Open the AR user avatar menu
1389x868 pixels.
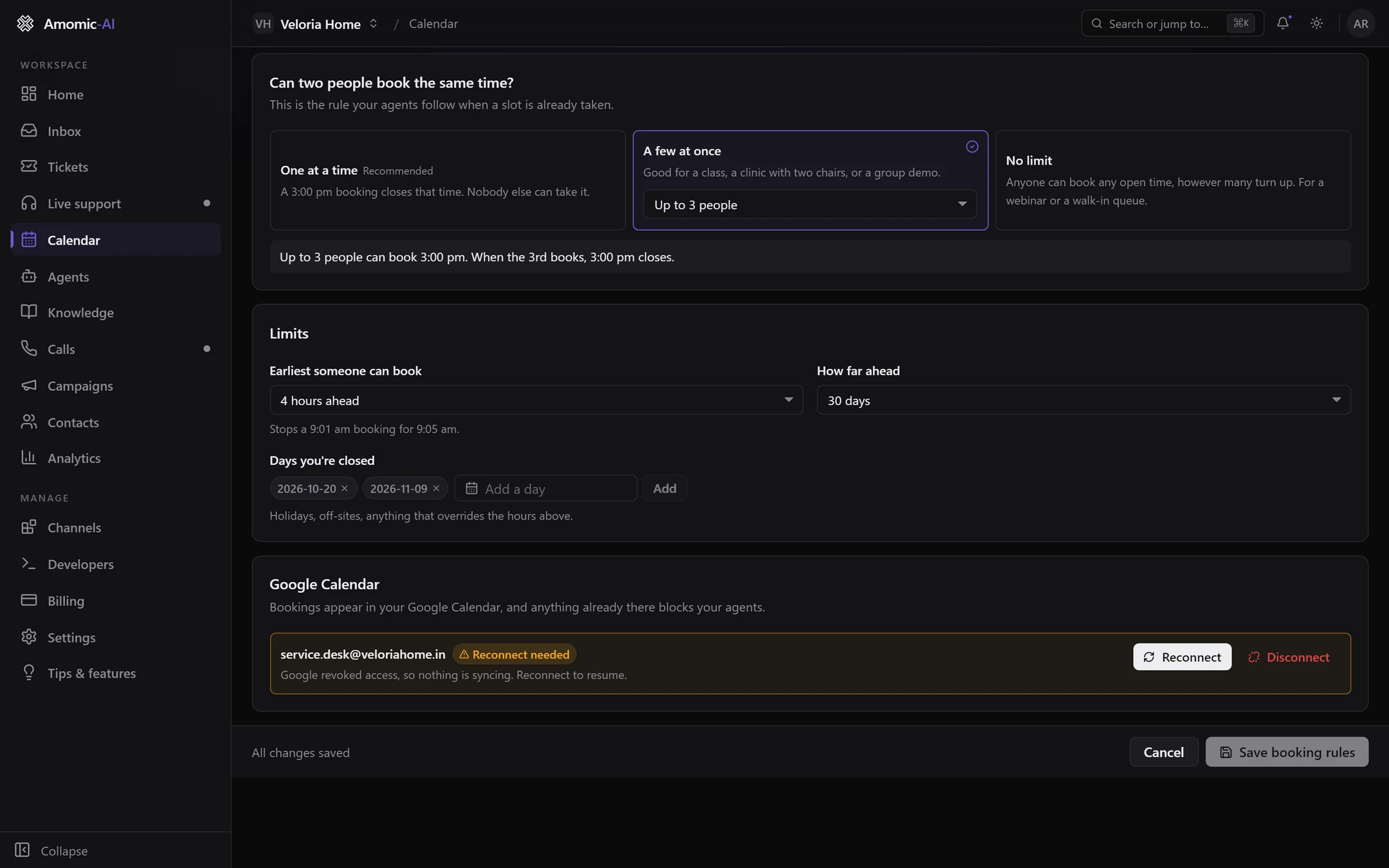[1361, 24]
